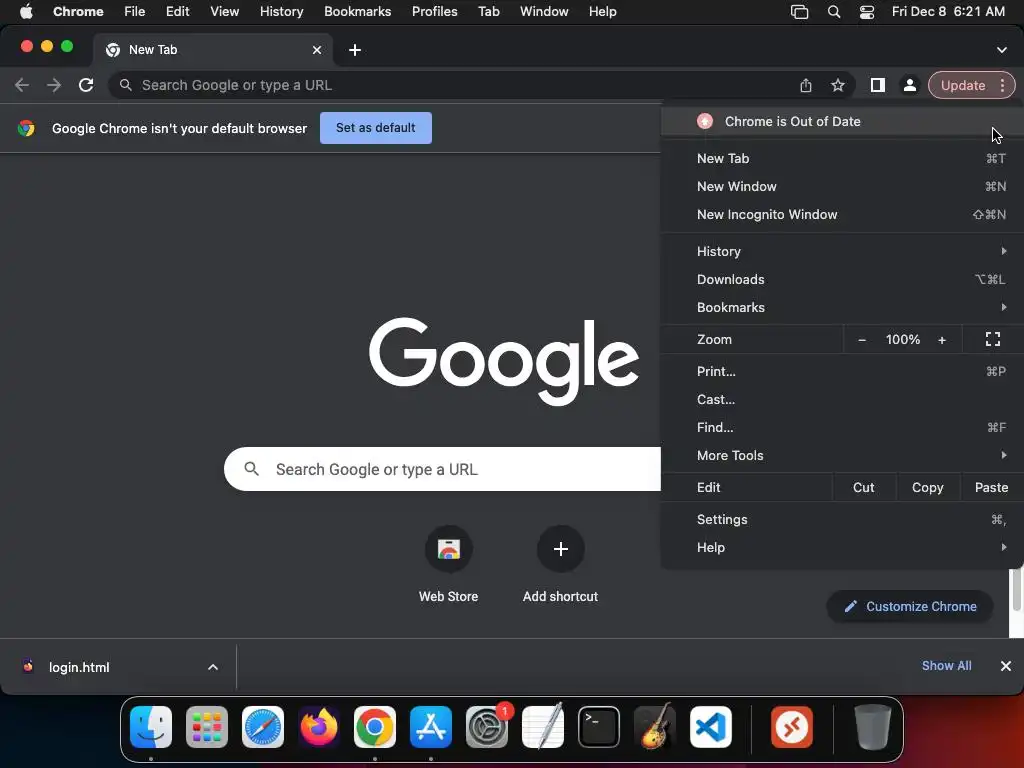Open GarageBand from the Dock
This screenshot has width=1024, height=768.
655,727
